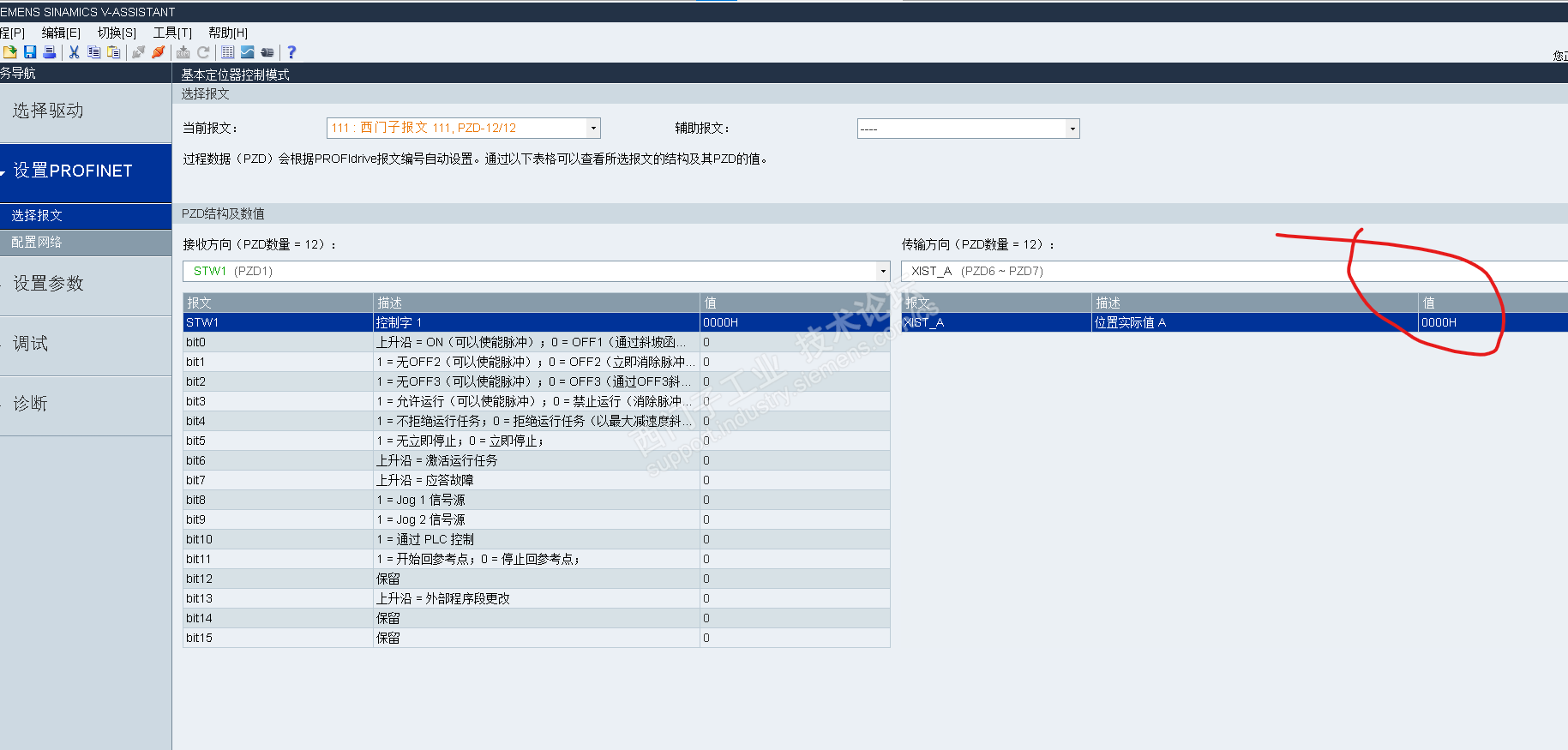Open the 编辑[E] menu

61,33
